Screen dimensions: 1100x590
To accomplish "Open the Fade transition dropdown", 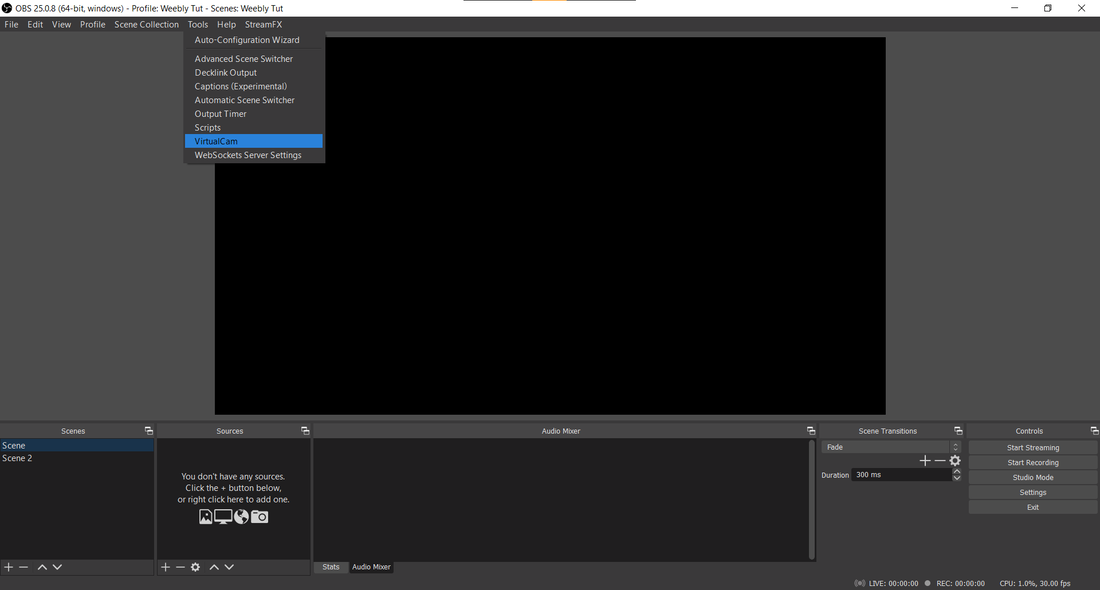I will tap(890, 446).
